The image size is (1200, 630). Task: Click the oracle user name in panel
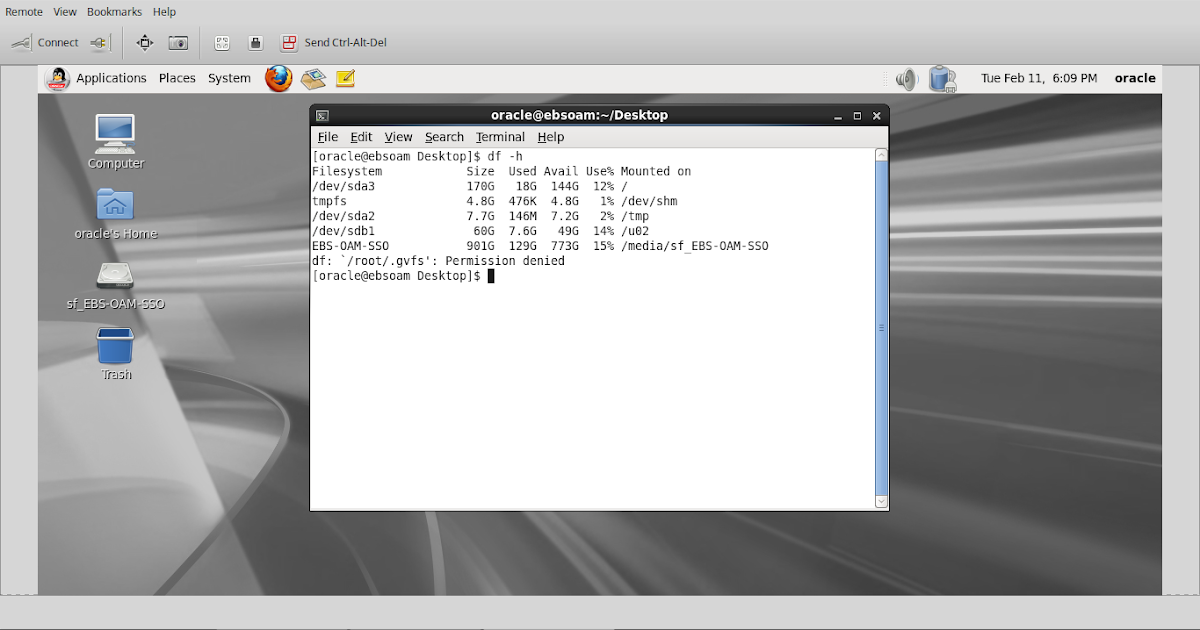coord(1135,78)
